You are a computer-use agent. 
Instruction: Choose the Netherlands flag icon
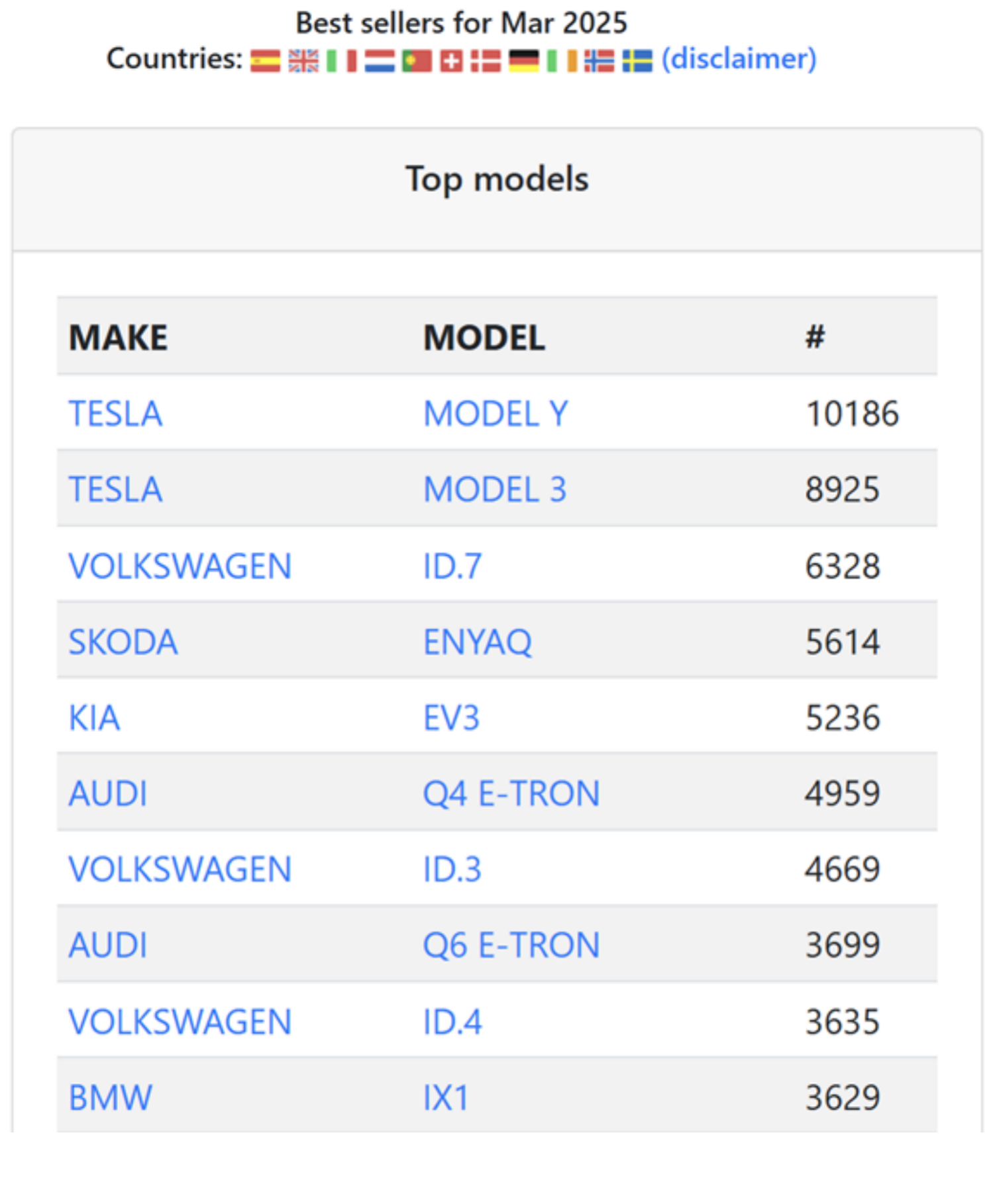(380, 61)
